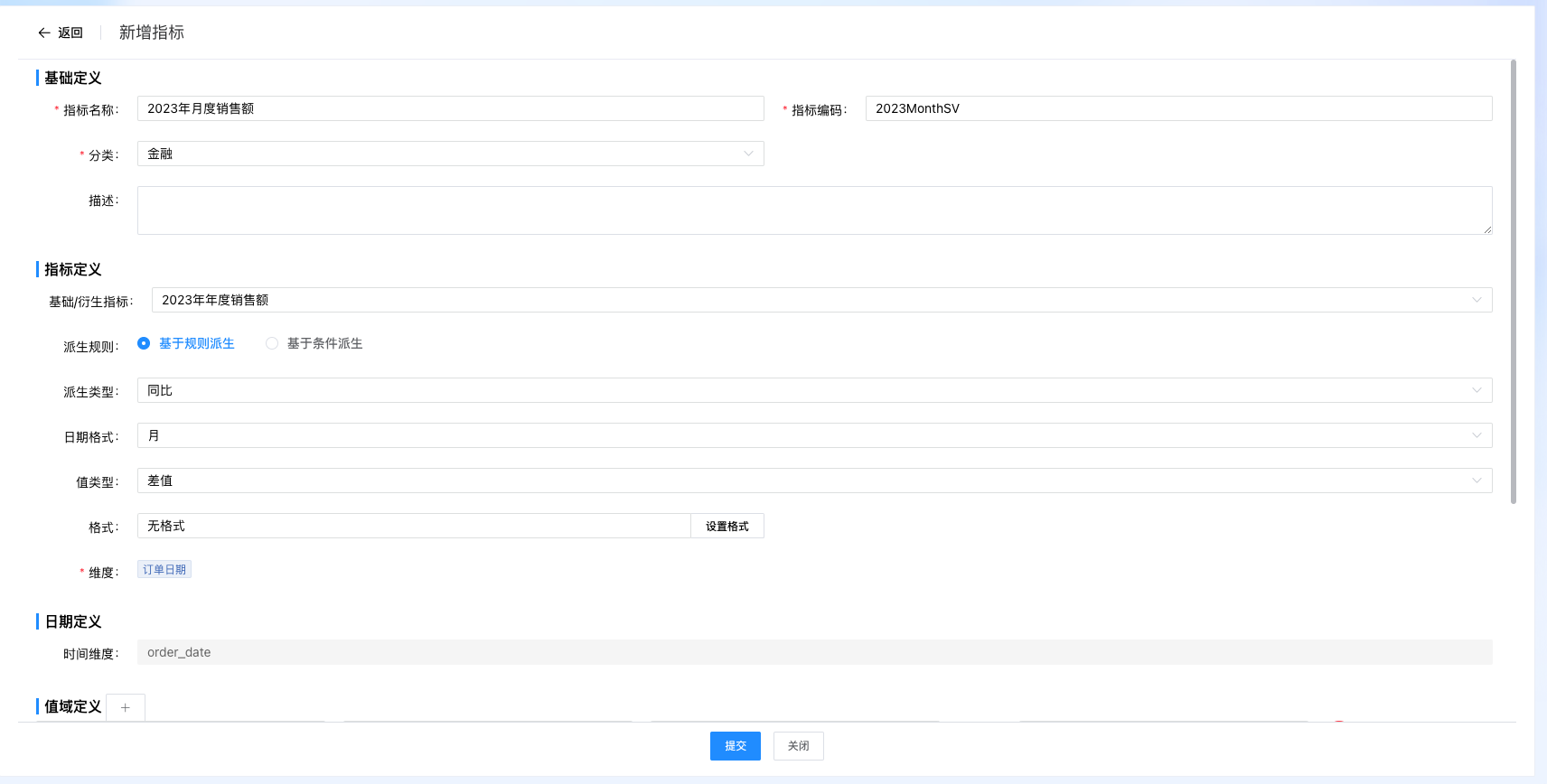Click the 格式 field showing 无格式
This screenshot has width=1547, height=784.
click(x=414, y=526)
